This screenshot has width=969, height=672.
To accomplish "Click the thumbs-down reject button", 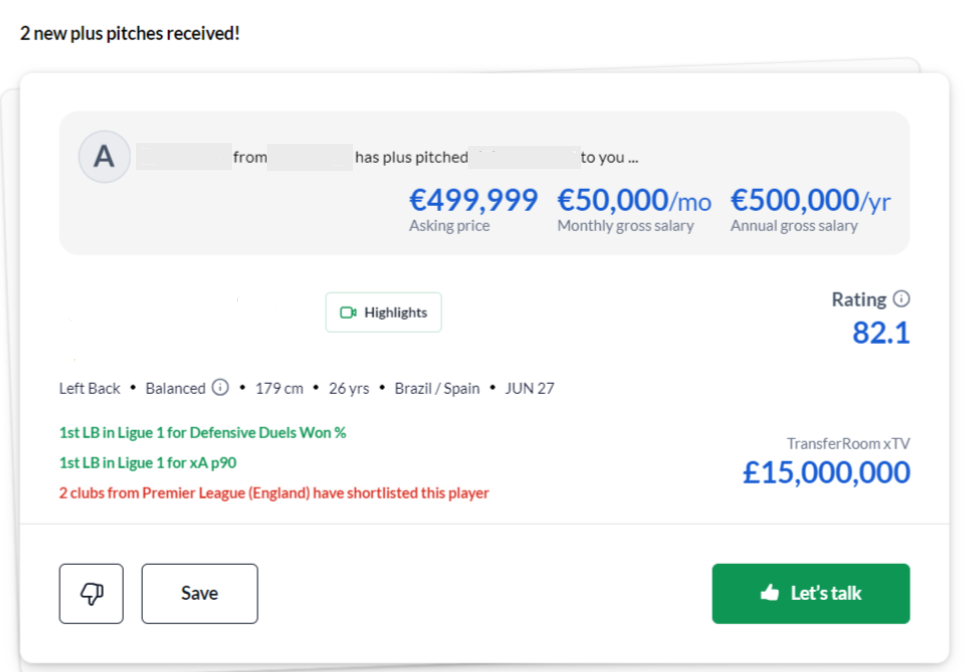I will click(91, 593).
